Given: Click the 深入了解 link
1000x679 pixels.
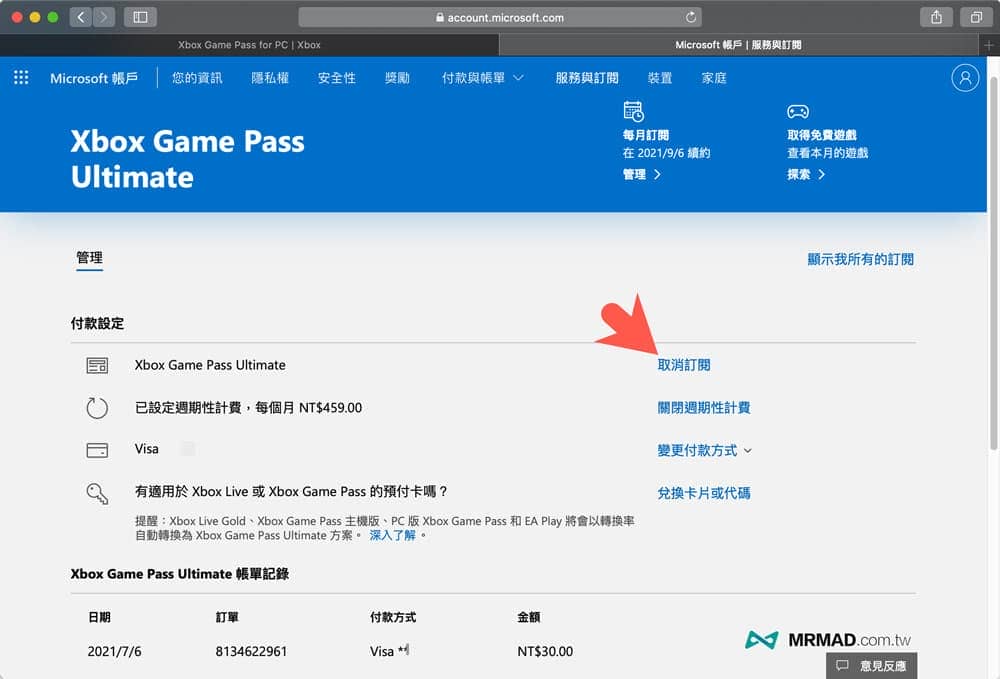Looking at the screenshot, I should (x=392, y=536).
